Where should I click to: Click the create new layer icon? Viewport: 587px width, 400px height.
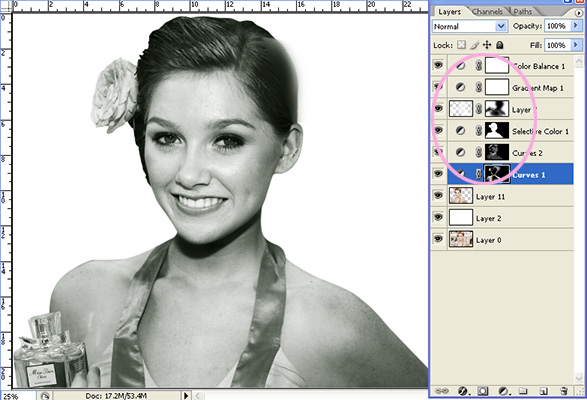pyautogui.click(x=543, y=391)
